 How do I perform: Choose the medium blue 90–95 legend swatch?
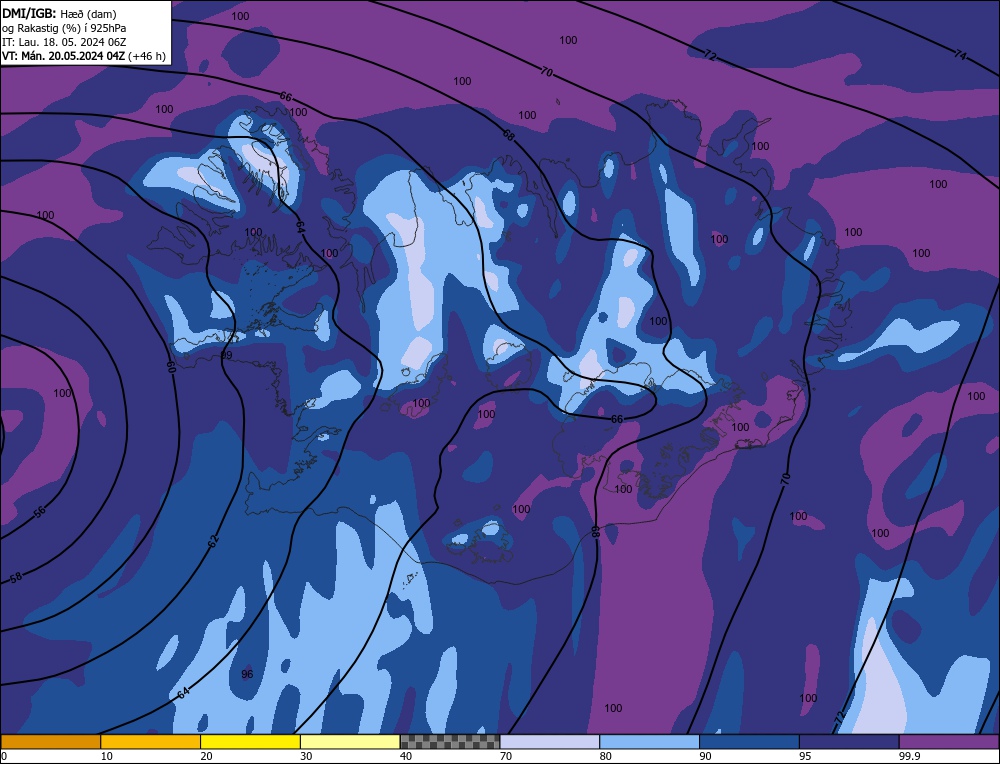749,742
